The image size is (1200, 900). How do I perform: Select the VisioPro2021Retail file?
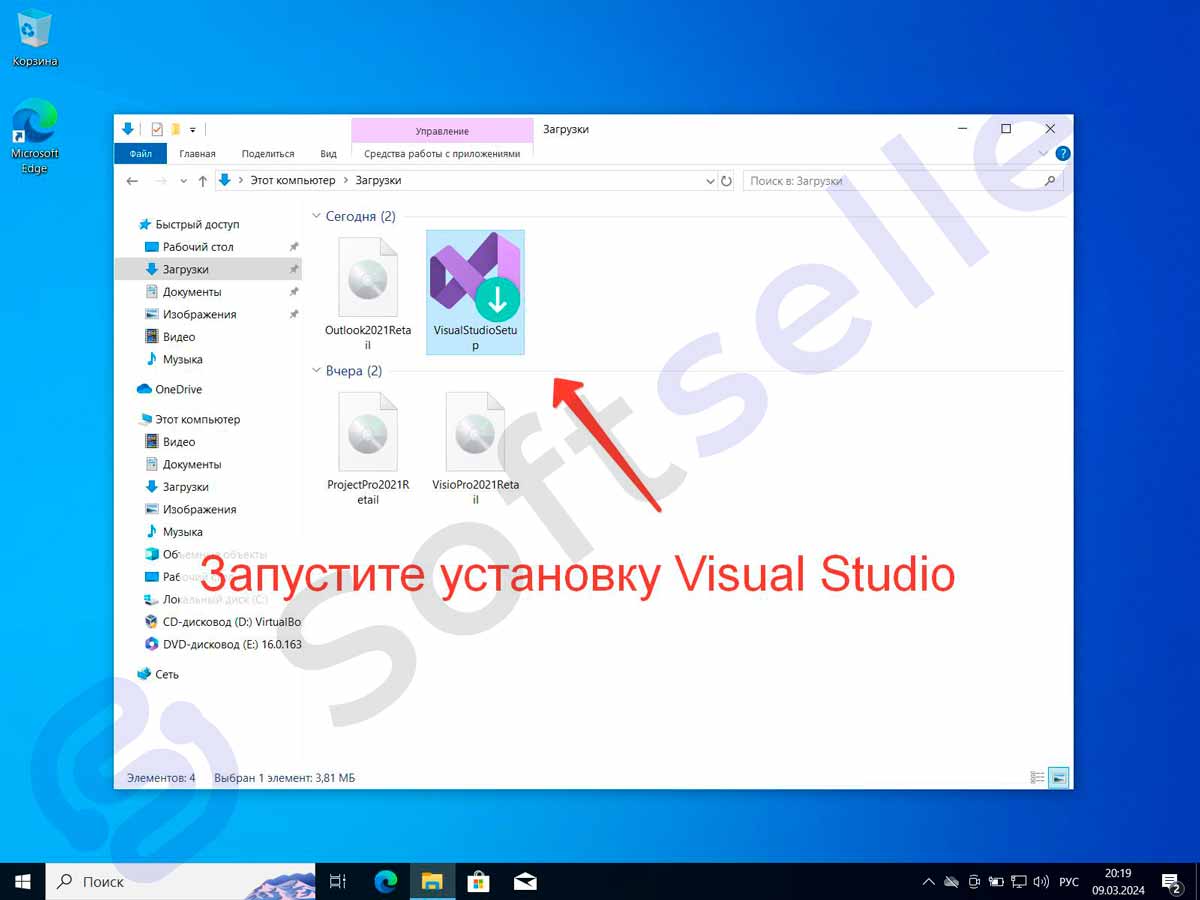pos(475,434)
